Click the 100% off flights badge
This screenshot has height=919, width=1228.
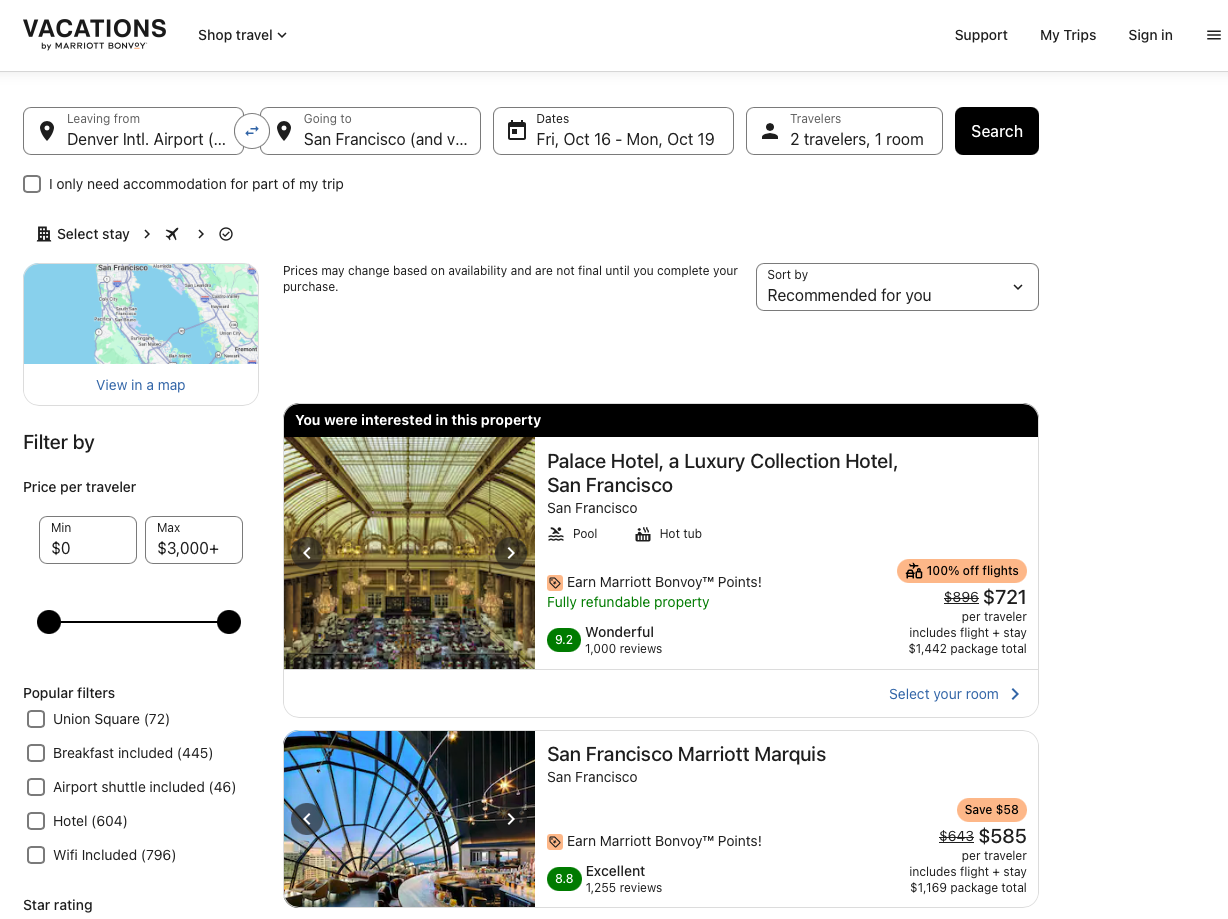(962, 571)
